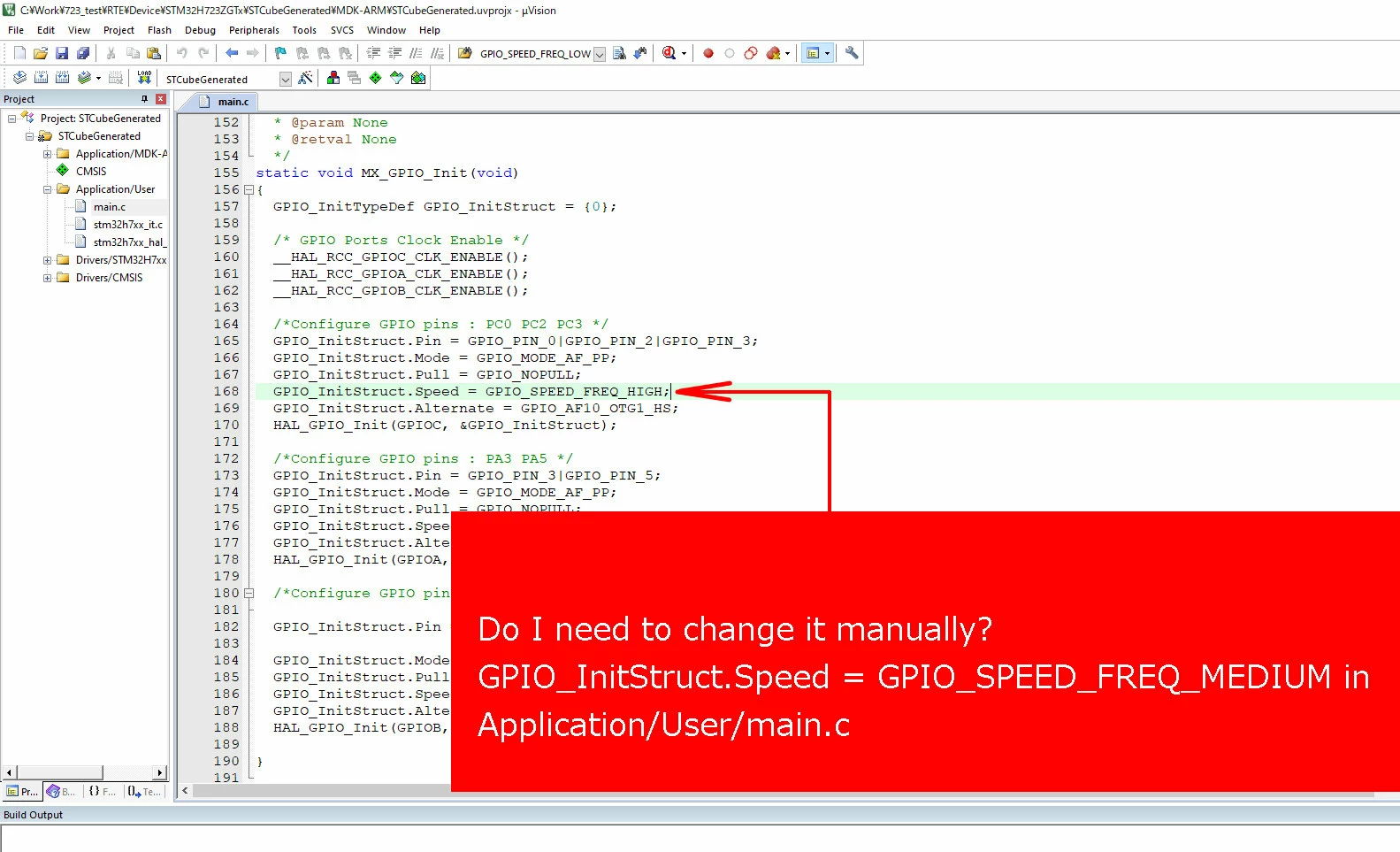Save the current file with floppy icon
Screen dimensions: 1400x852
tap(62, 53)
